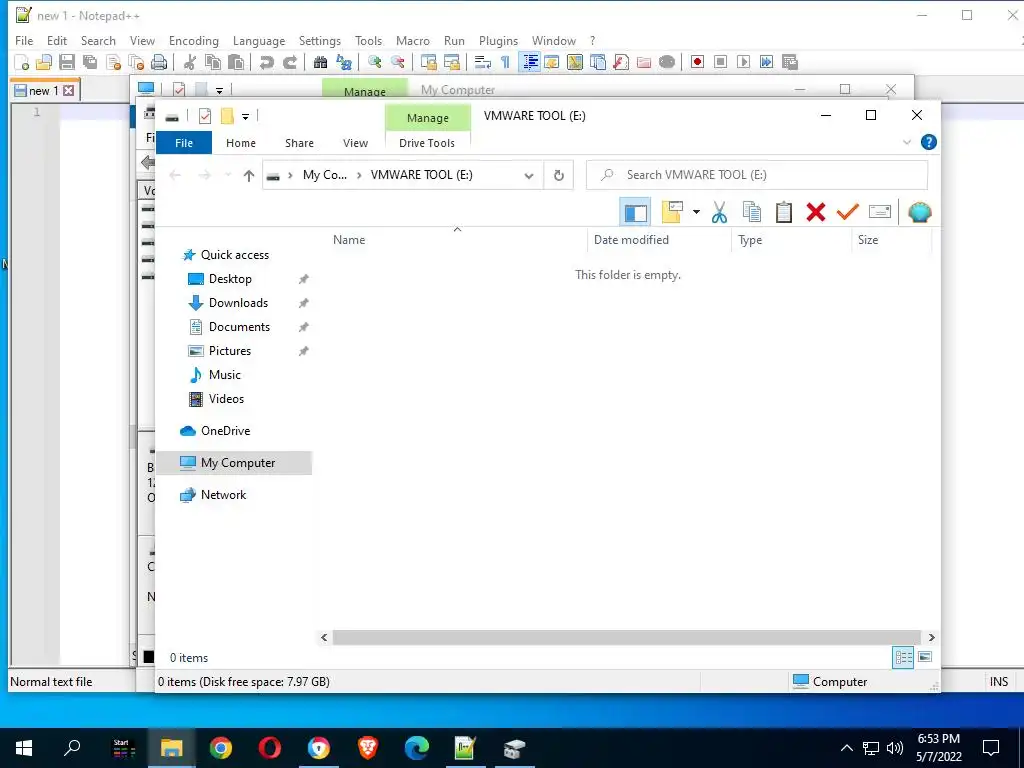Select OneDrive in navigation pane
Viewport: 1024px width, 768px height.
pyautogui.click(x=225, y=431)
